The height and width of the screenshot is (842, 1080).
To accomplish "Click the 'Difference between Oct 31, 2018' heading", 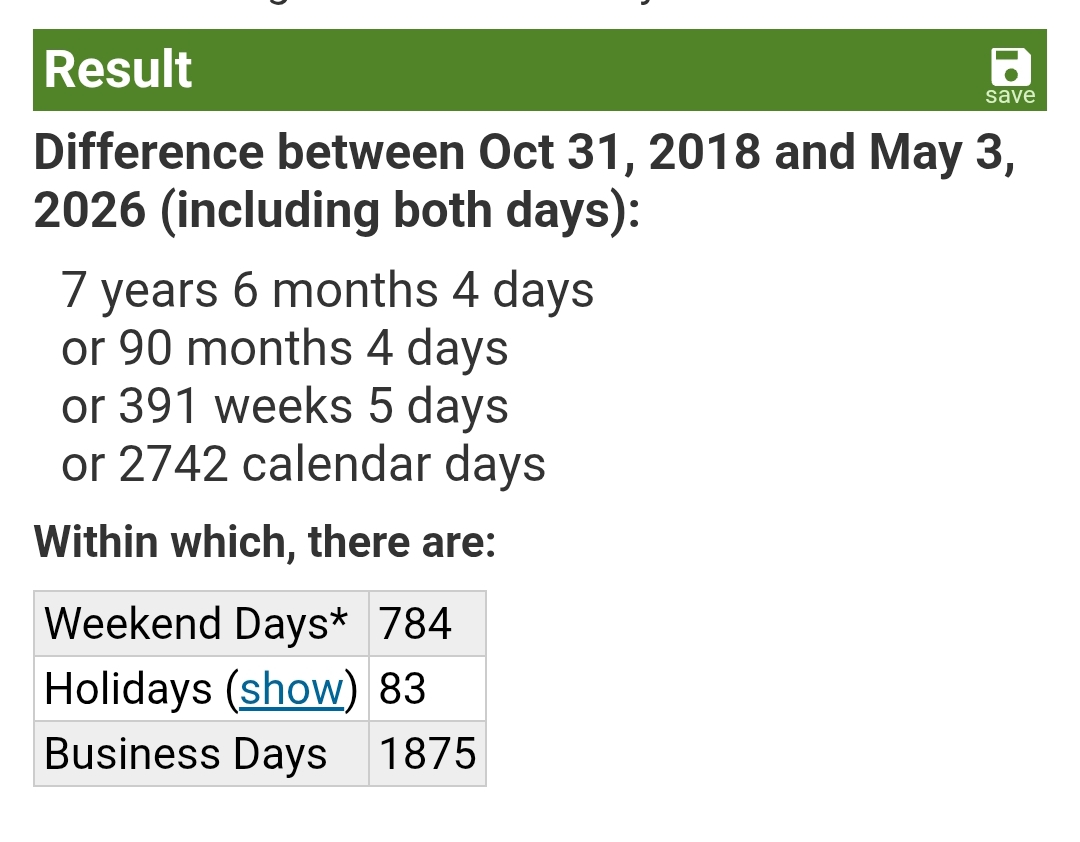I will pyautogui.click(x=397, y=152).
